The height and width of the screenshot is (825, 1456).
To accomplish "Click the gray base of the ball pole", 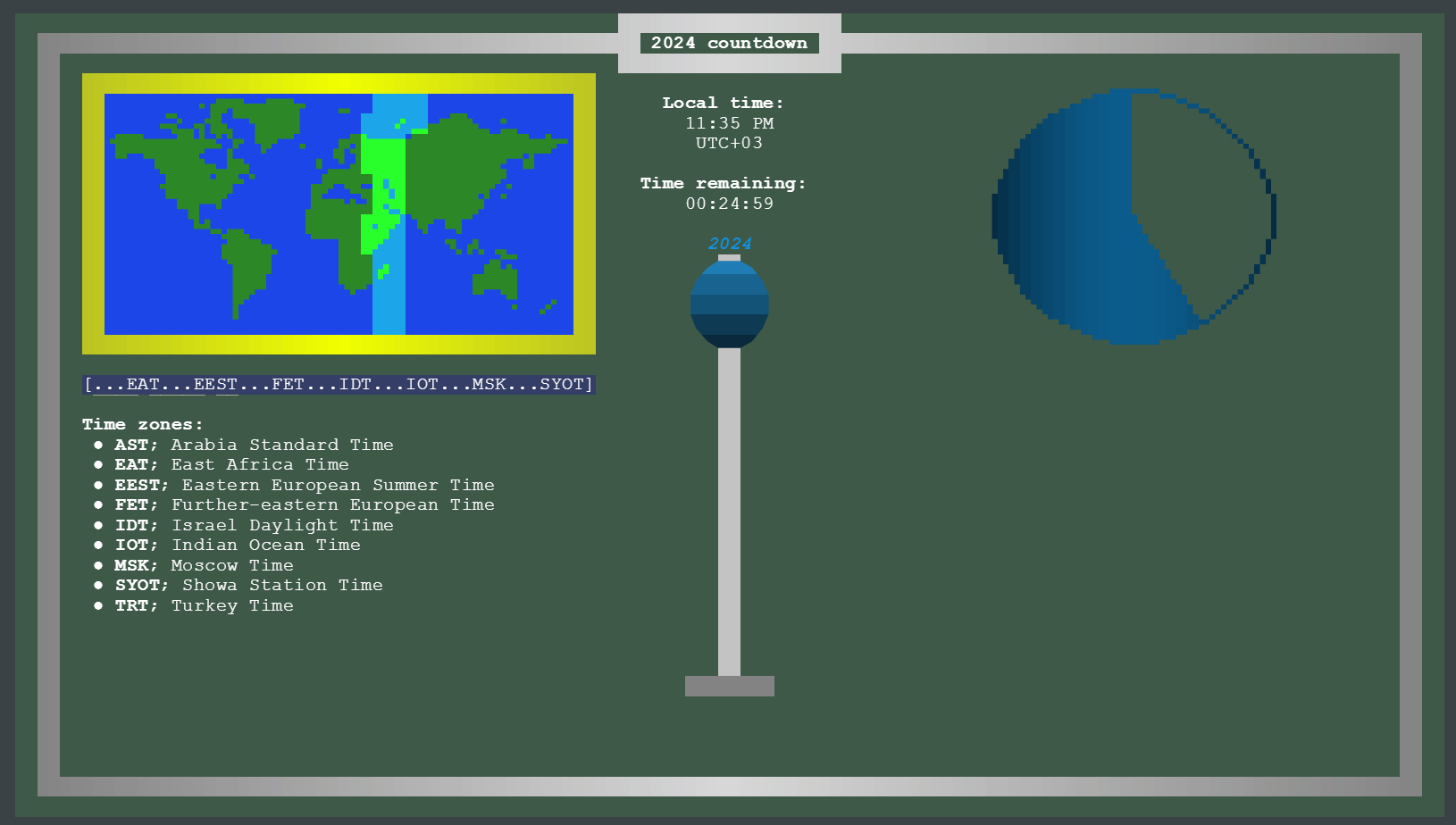I will pos(729,686).
